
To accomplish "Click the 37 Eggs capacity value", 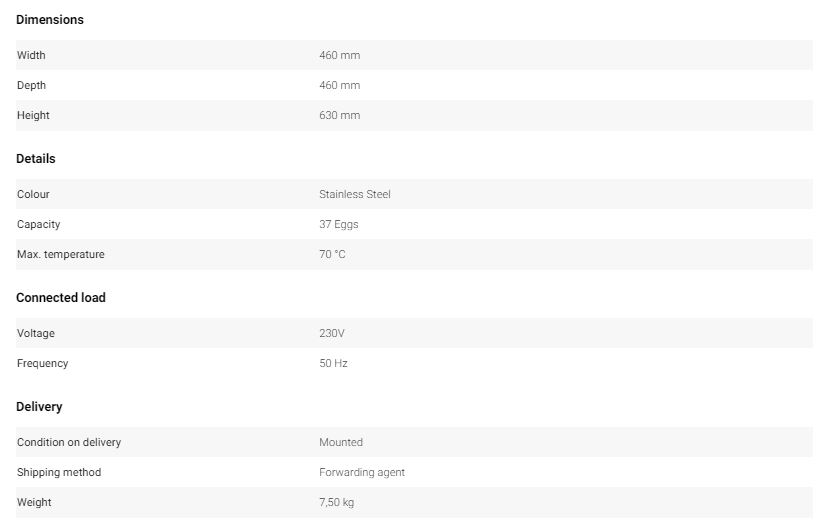I will click(339, 224).
